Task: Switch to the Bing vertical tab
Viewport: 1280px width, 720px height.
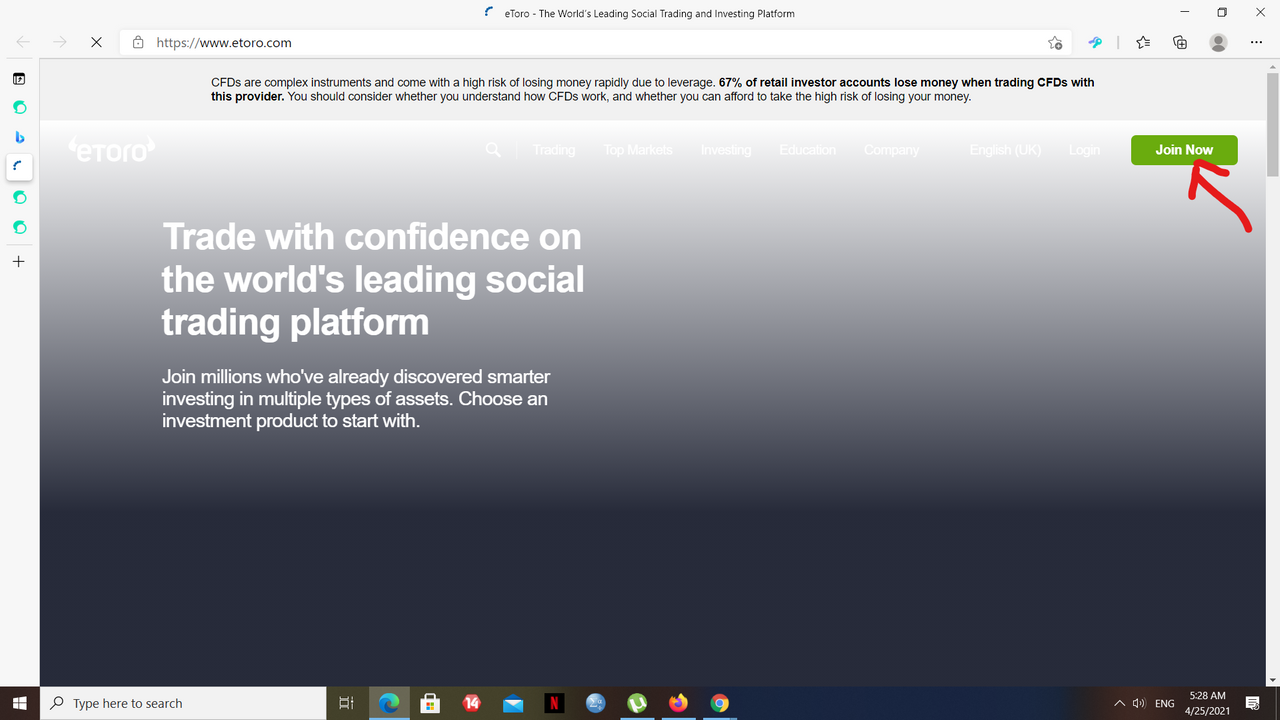Action: [19, 137]
